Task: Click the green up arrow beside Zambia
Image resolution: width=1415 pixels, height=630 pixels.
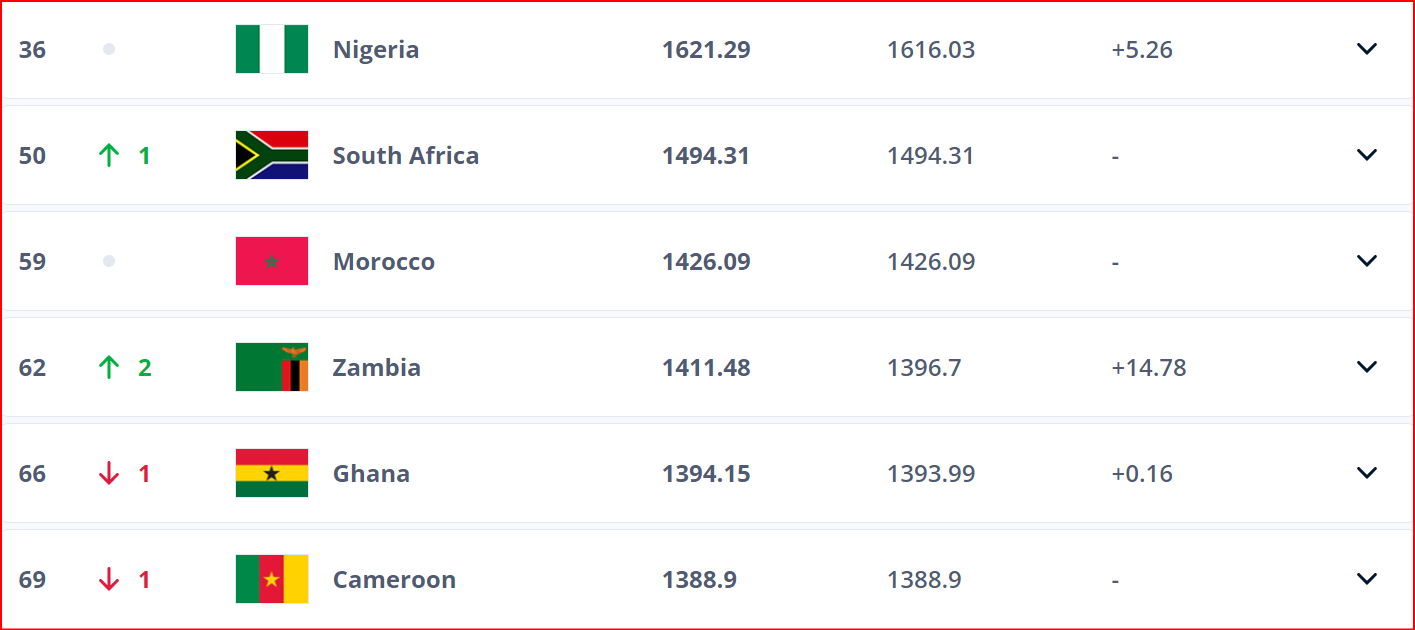Action: pyautogui.click(x=109, y=367)
